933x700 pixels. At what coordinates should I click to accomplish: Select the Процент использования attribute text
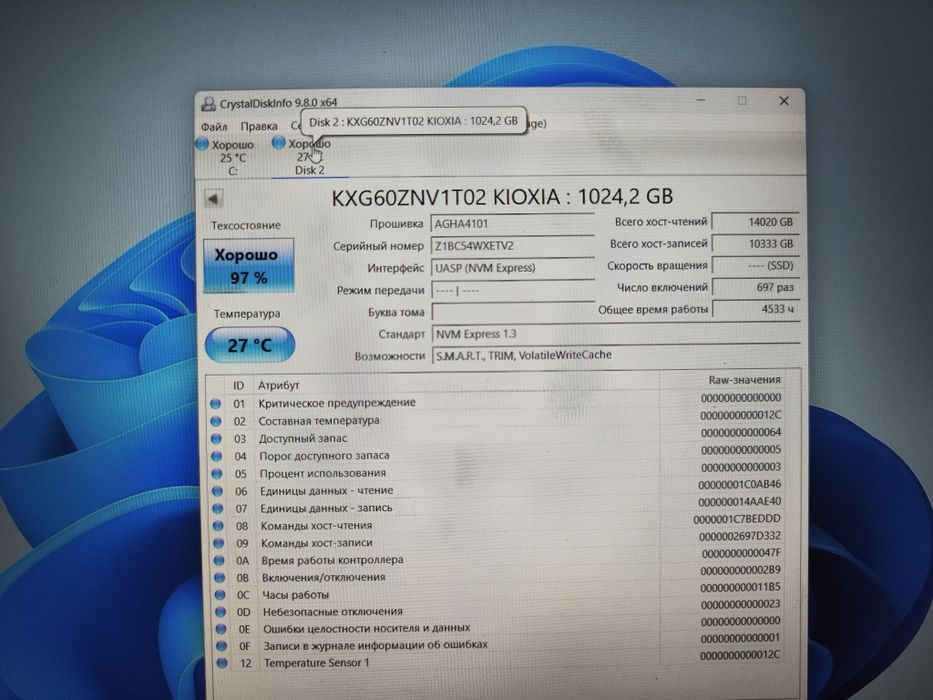tap(323, 474)
